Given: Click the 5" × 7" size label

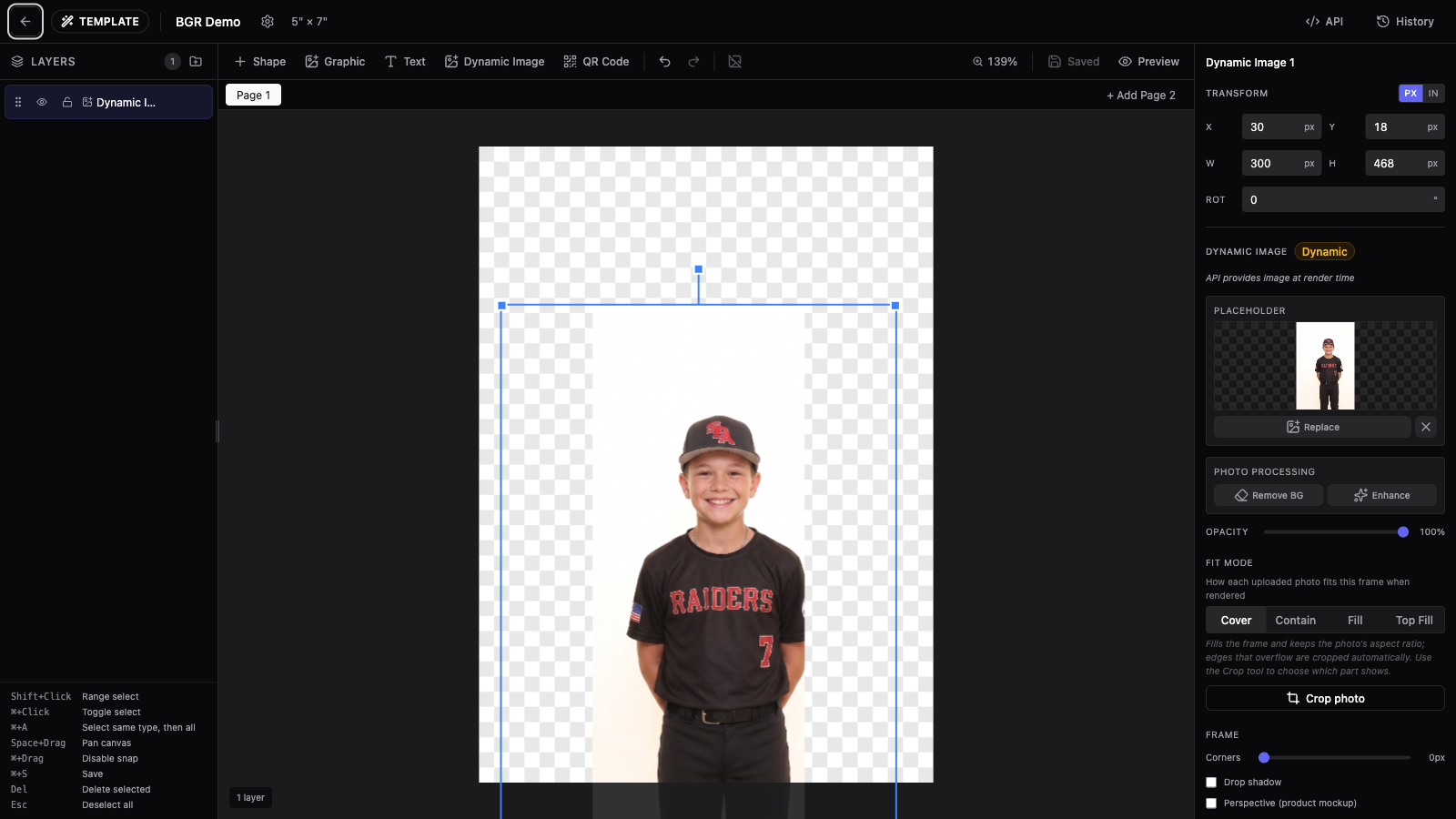Looking at the screenshot, I should tap(309, 22).
